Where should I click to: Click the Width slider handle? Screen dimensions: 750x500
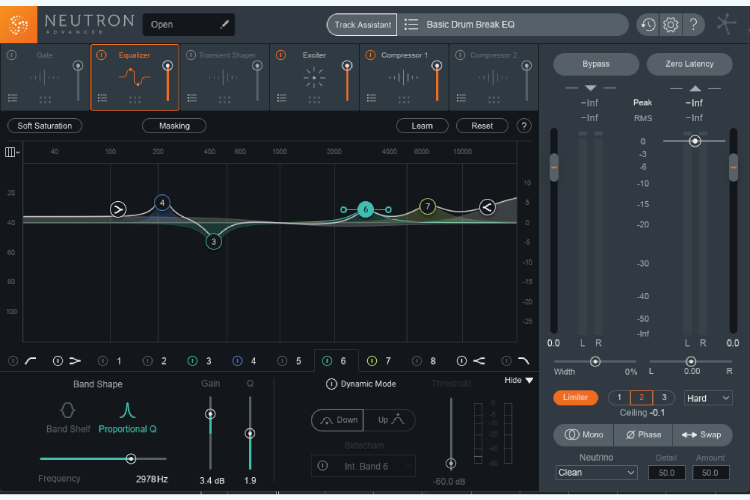pyautogui.click(x=595, y=362)
